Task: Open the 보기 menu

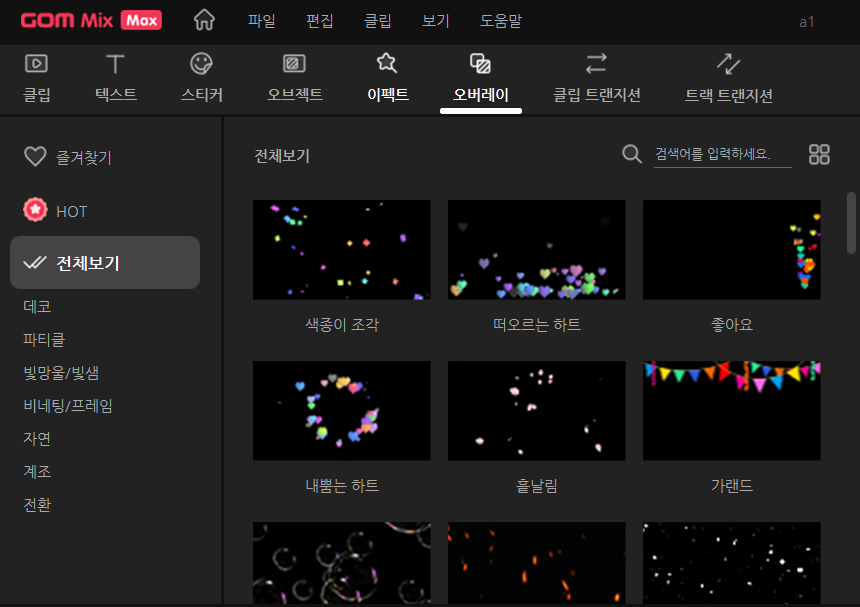Action: (x=436, y=21)
